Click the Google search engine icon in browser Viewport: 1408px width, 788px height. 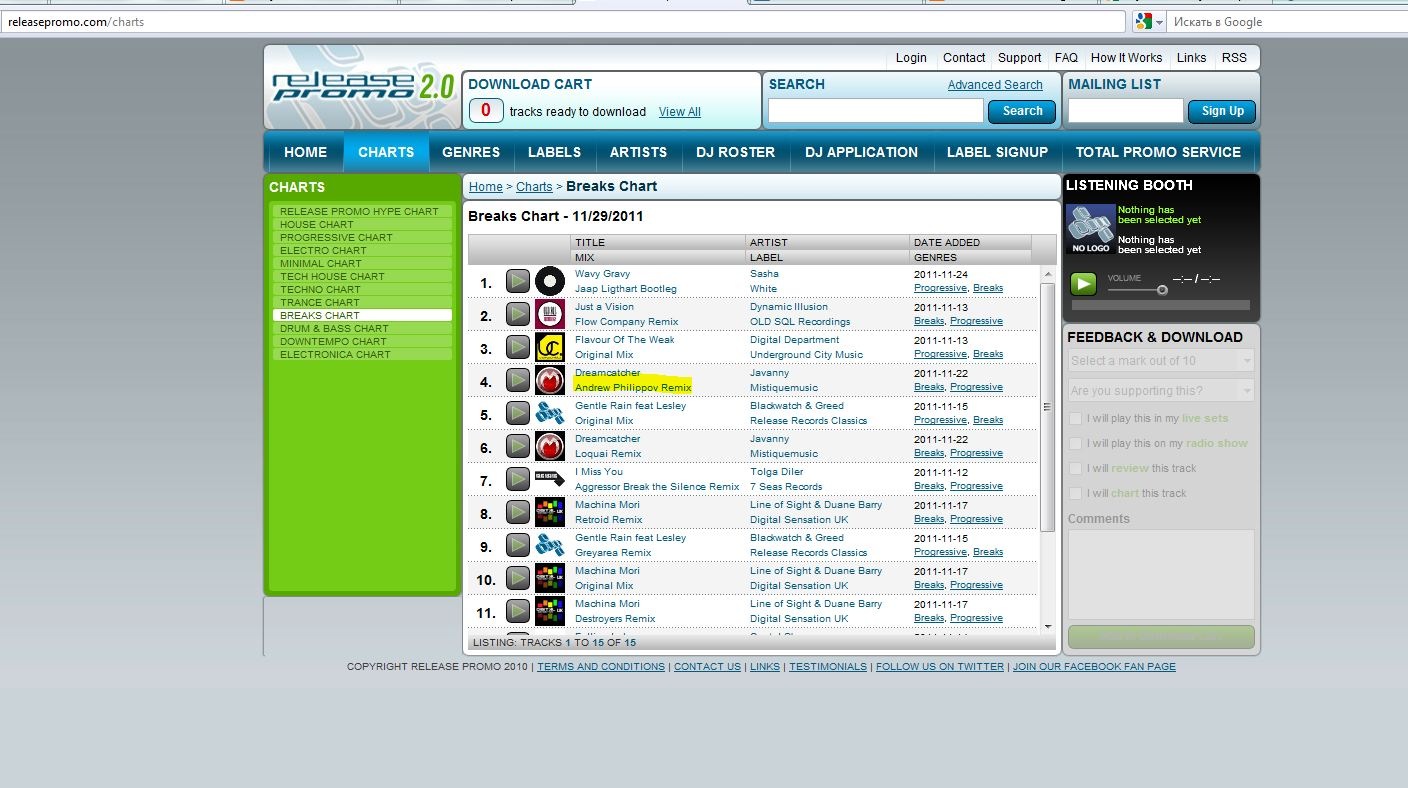1144,21
